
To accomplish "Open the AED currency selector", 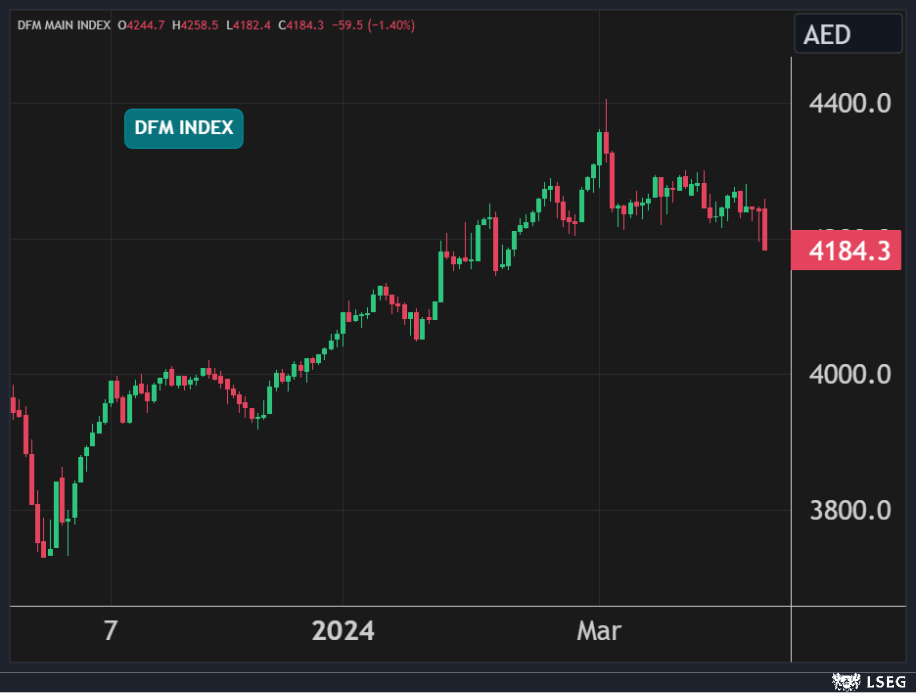I will point(847,35).
